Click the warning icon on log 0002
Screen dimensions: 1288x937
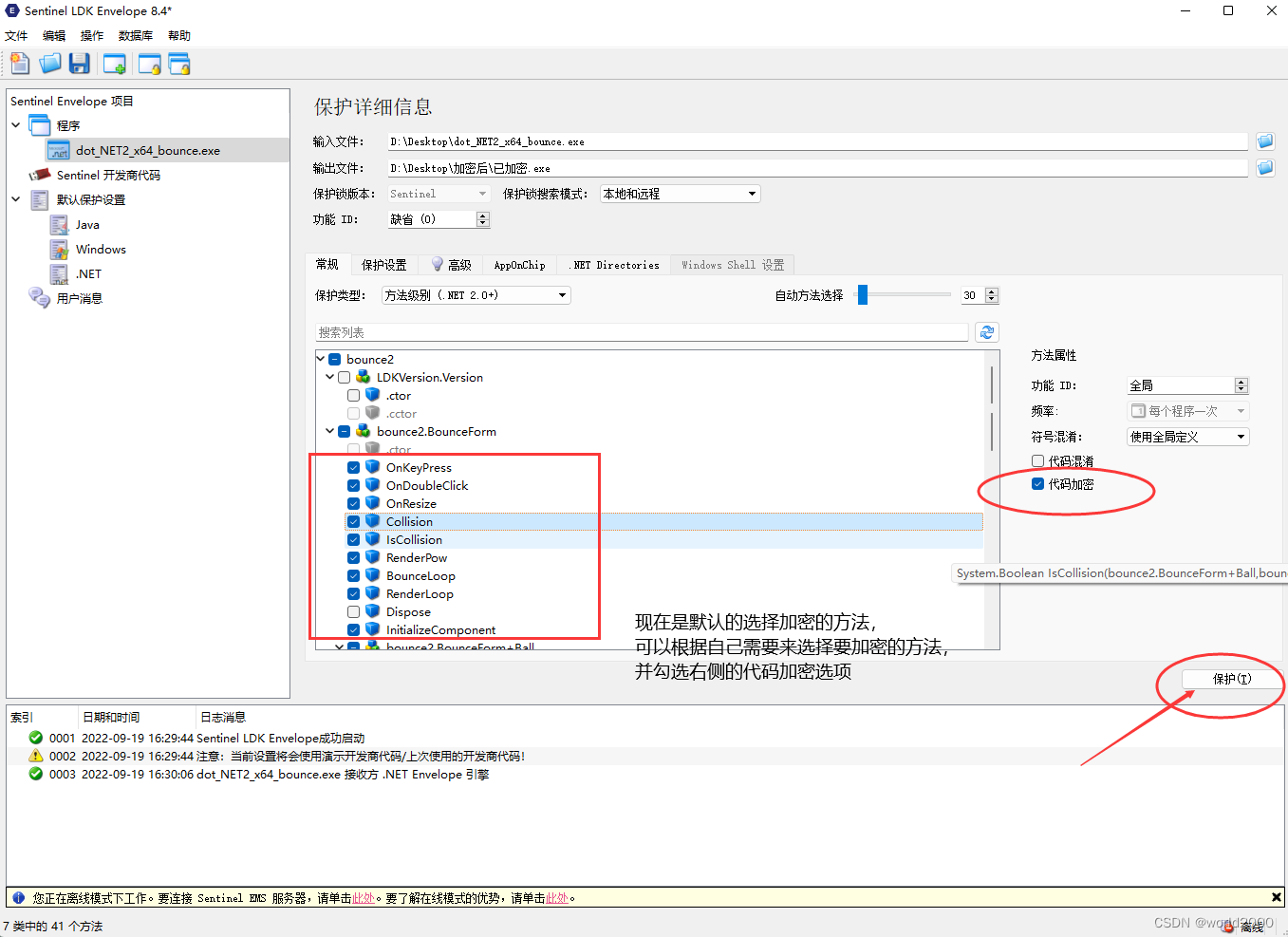pyautogui.click(x=36, y=756)
